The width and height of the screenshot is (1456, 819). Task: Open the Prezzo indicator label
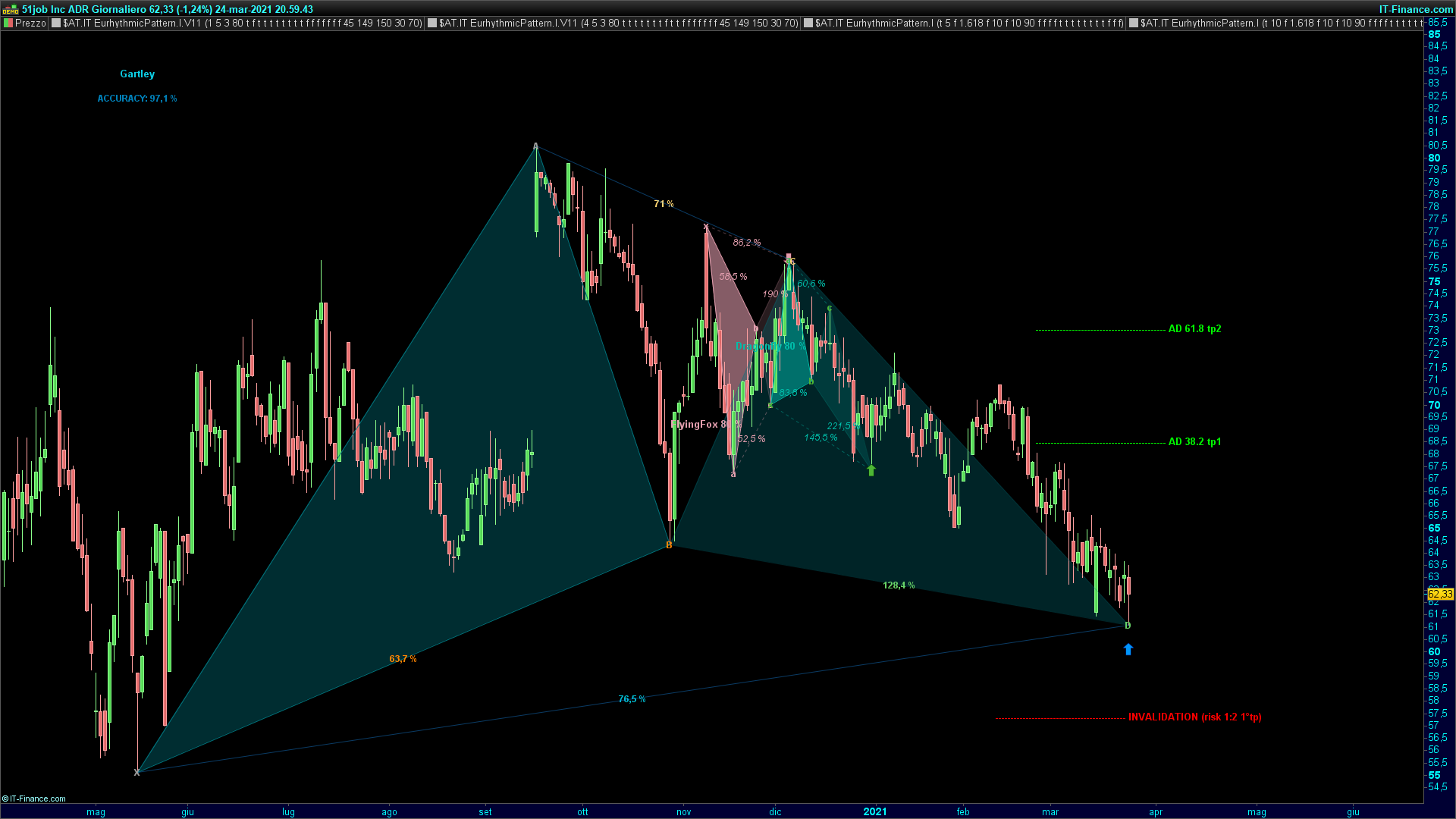(x=30, y=24)
